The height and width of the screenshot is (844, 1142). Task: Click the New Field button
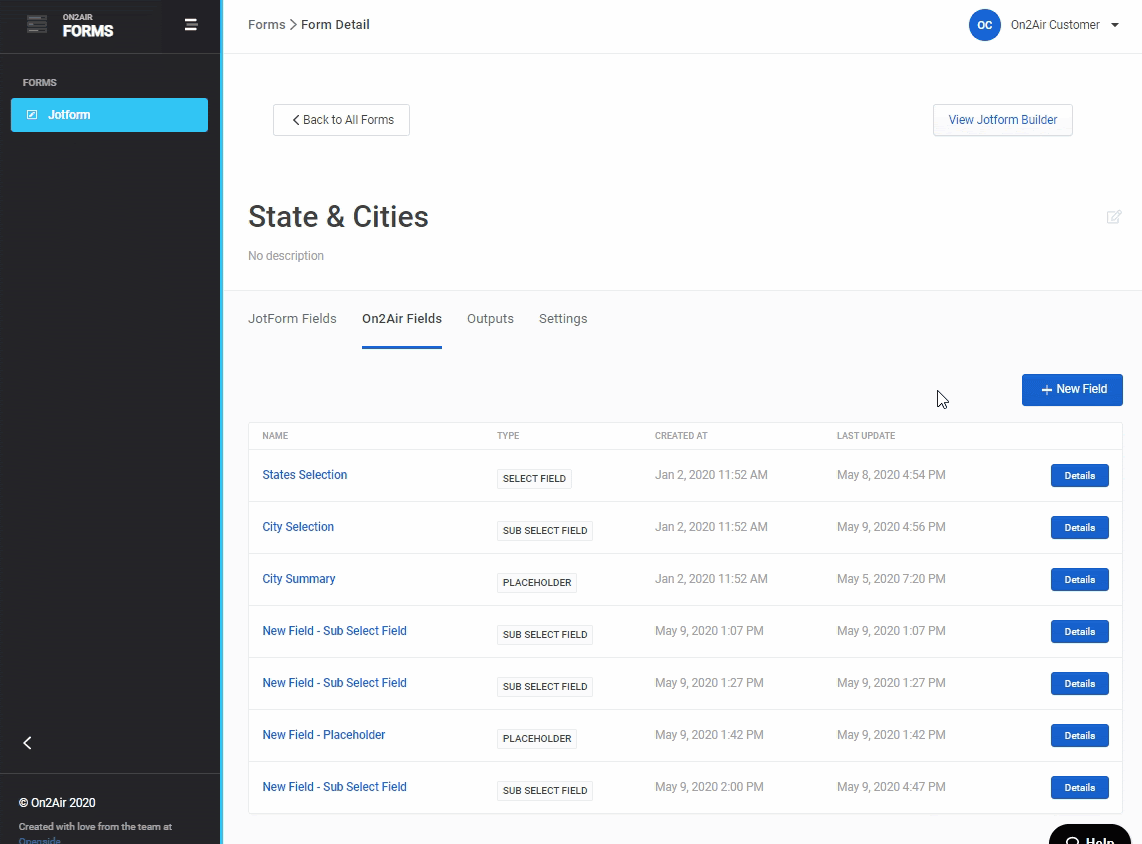(1072, 390)
